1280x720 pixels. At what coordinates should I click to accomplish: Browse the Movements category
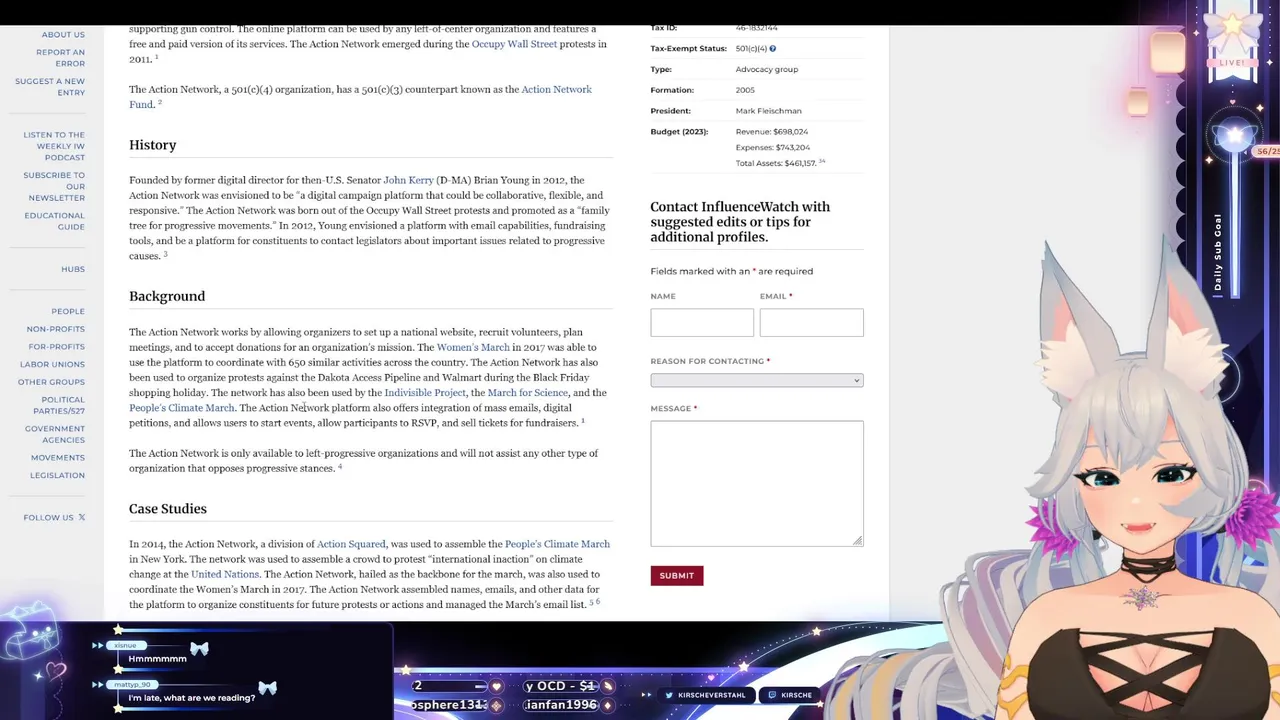[x=58, y=457]
